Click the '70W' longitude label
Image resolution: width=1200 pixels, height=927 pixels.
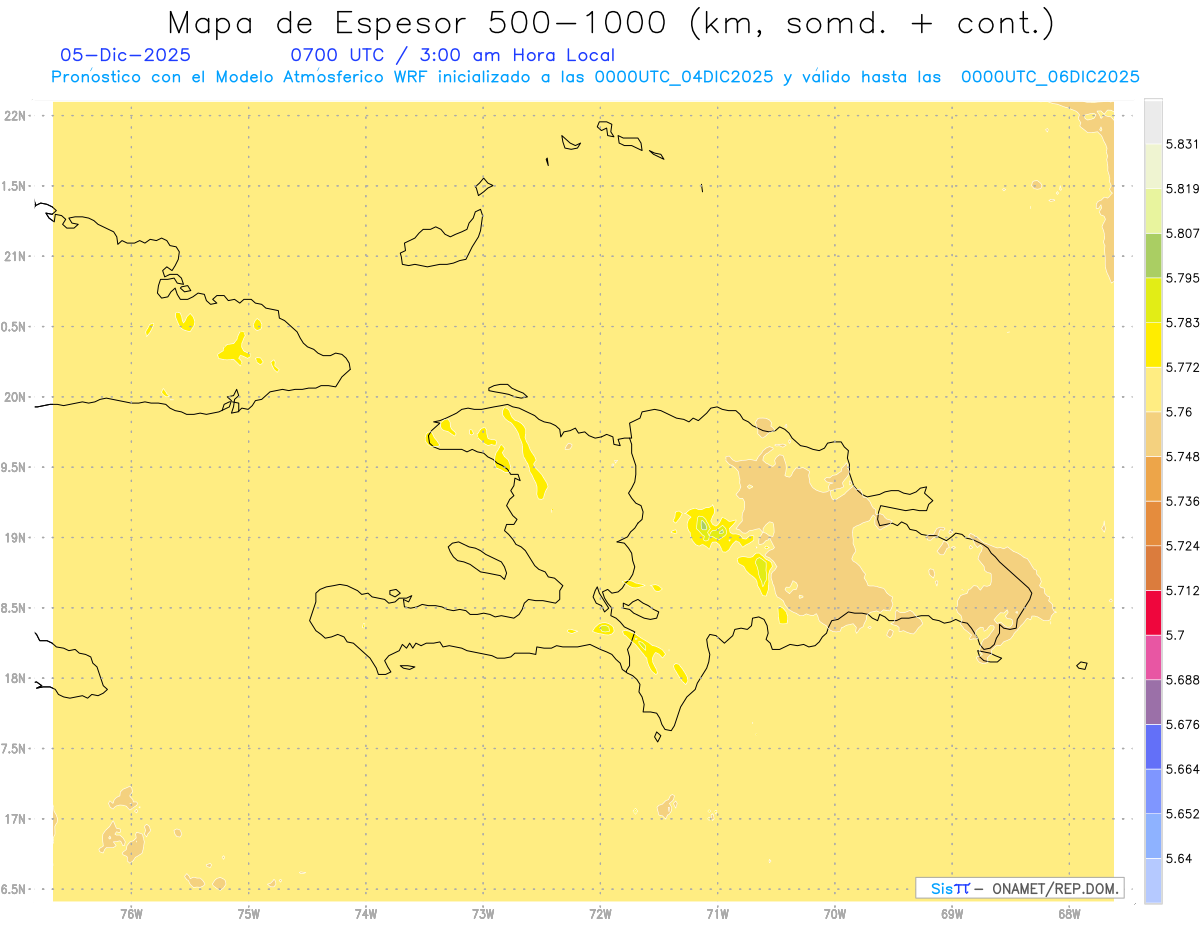coord(835,913)
